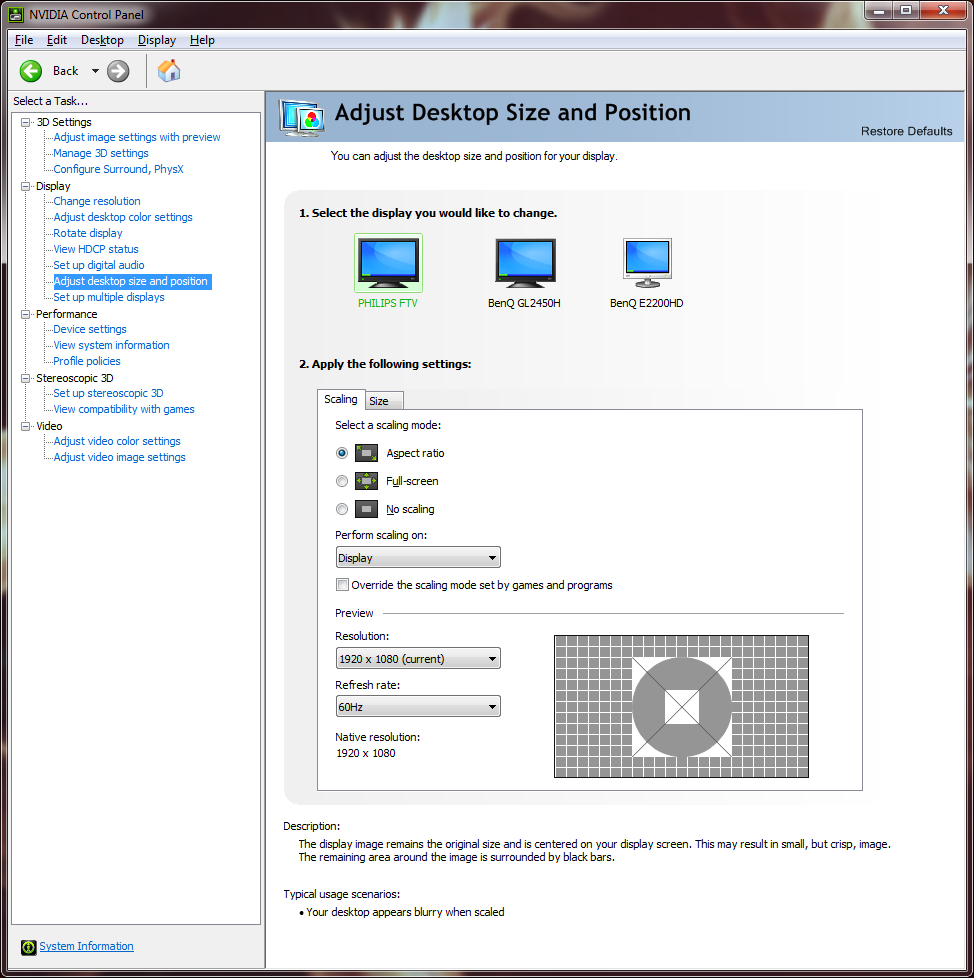Open Adjust desktop color settings
Viewport: 974px width, 978px height.
click(x=123, y=217)
